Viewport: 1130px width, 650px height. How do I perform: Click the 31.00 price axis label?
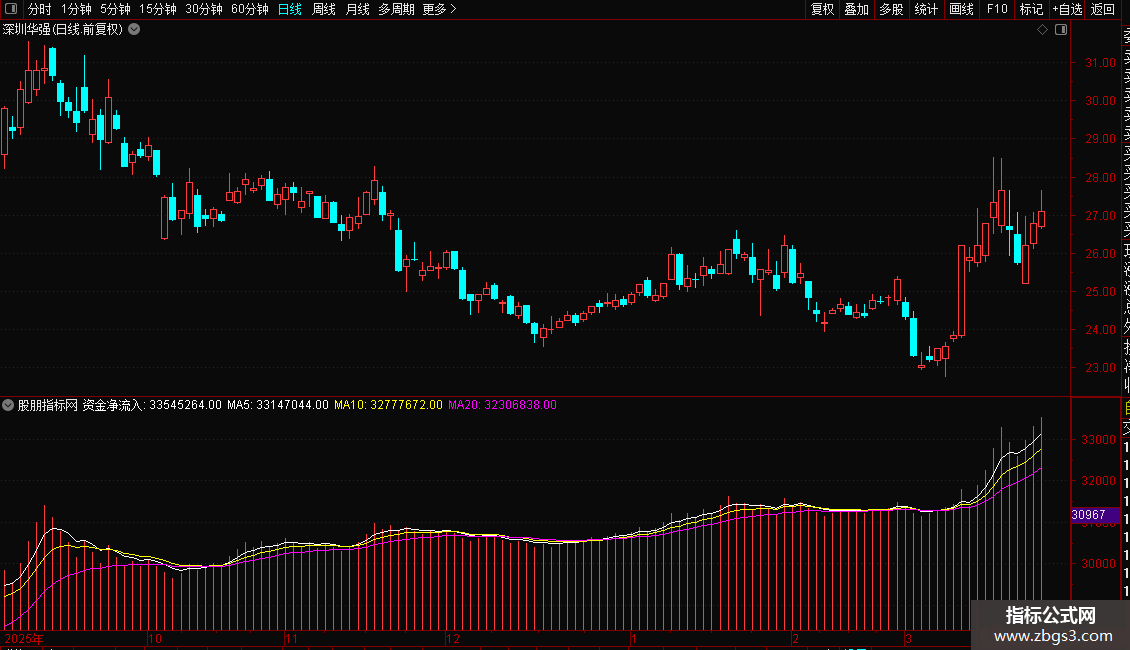click(x=1100, y=63)
